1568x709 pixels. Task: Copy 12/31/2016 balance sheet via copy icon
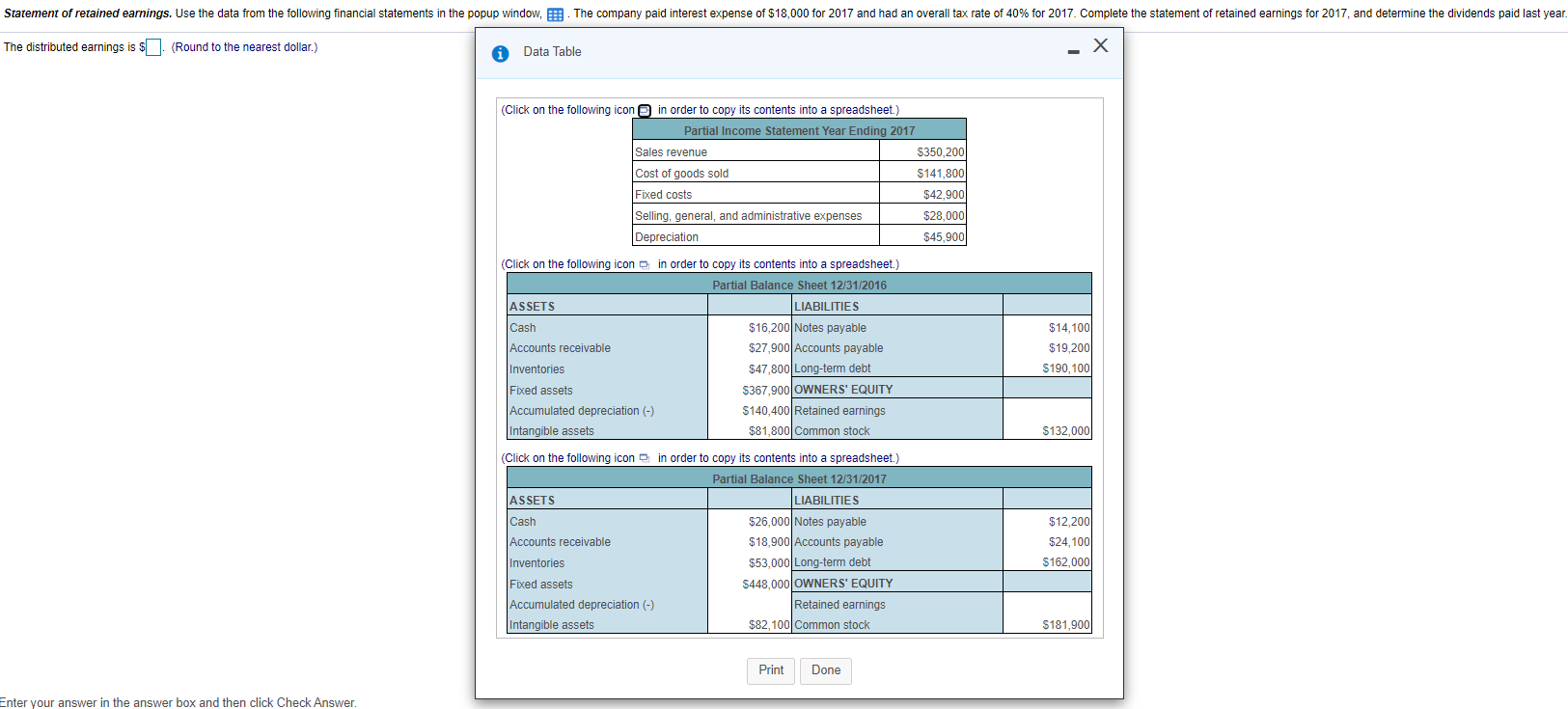coord(644,264)
